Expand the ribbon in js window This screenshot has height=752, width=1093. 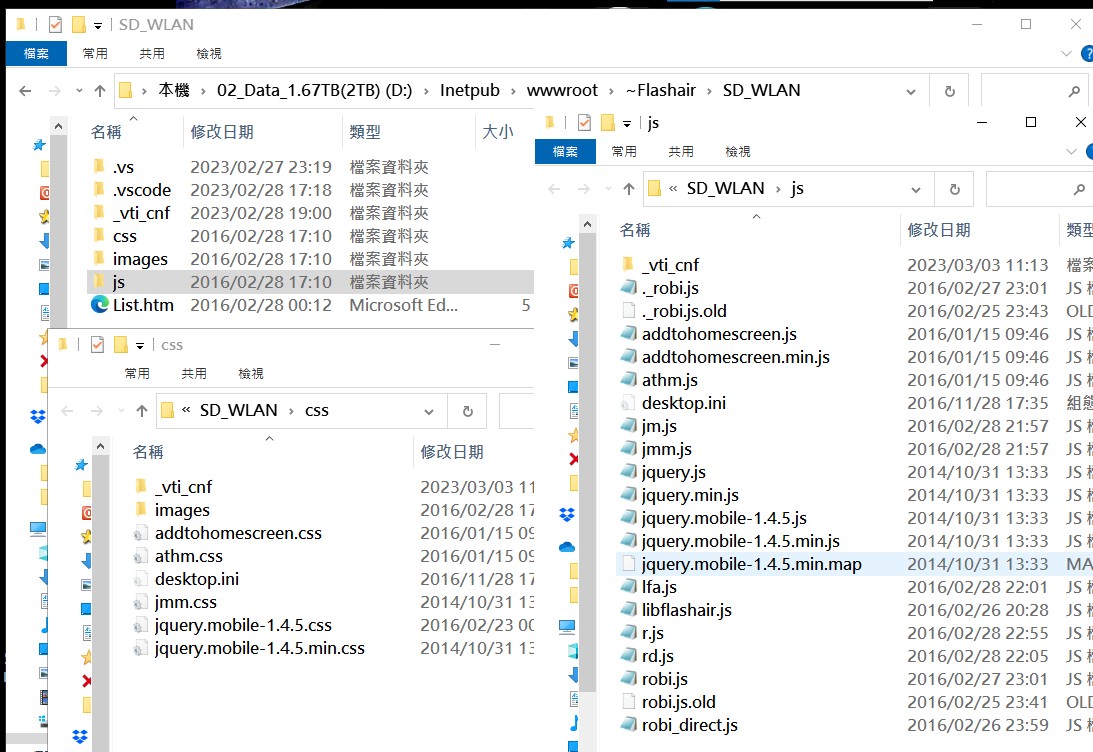click(x=1071, y=151)
